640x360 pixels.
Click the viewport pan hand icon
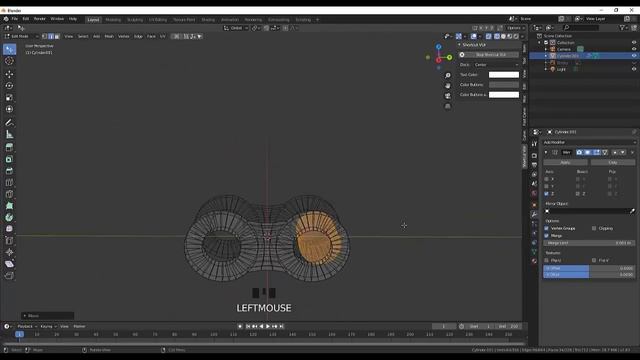[x=448, y=86]
